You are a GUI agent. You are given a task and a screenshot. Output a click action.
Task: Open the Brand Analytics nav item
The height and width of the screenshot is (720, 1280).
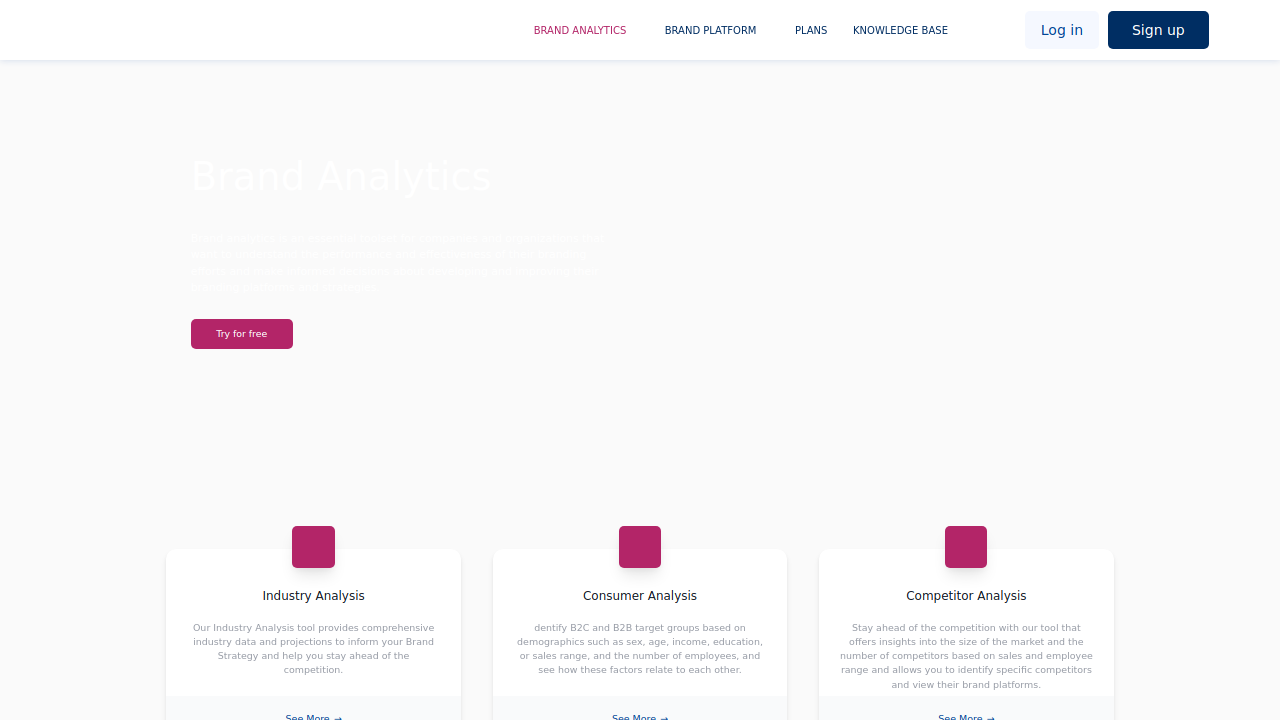(x=580, y=30)
